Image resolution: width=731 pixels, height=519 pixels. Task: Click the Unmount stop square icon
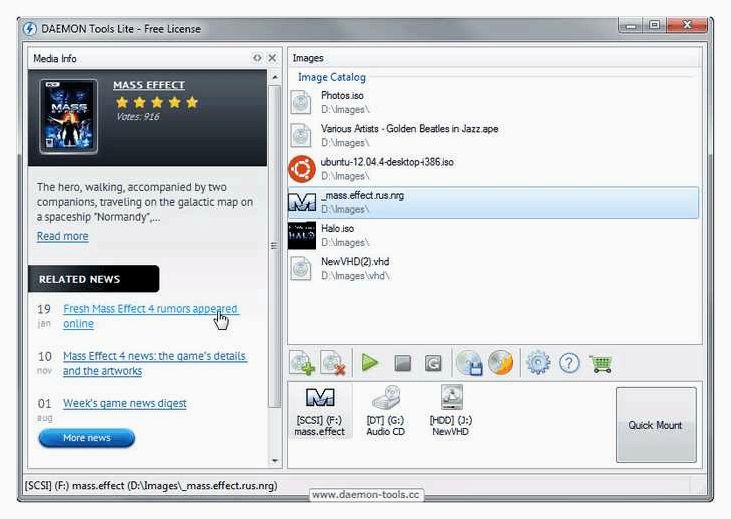(402, 363)
